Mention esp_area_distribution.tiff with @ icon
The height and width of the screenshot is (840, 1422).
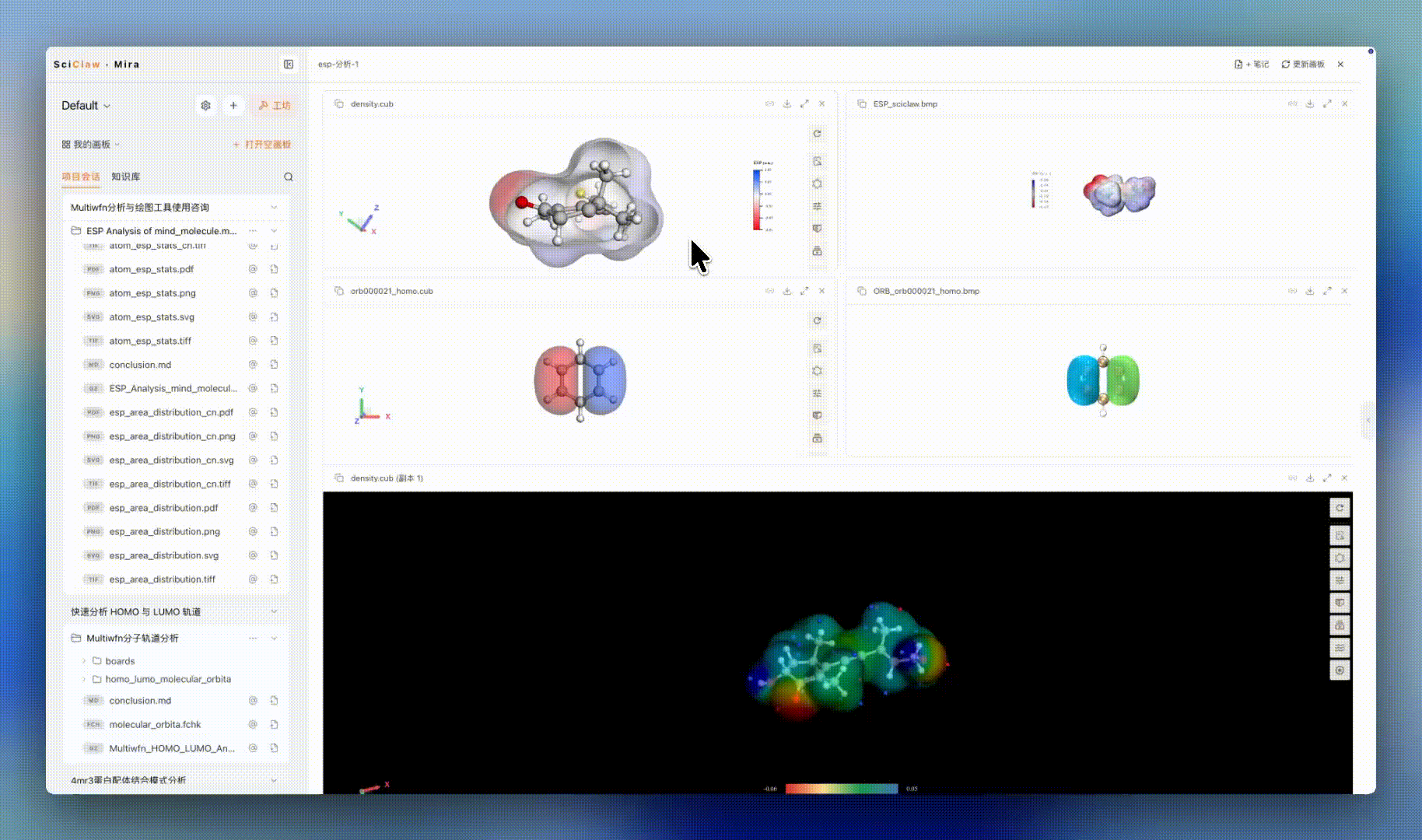click(253, 579)
